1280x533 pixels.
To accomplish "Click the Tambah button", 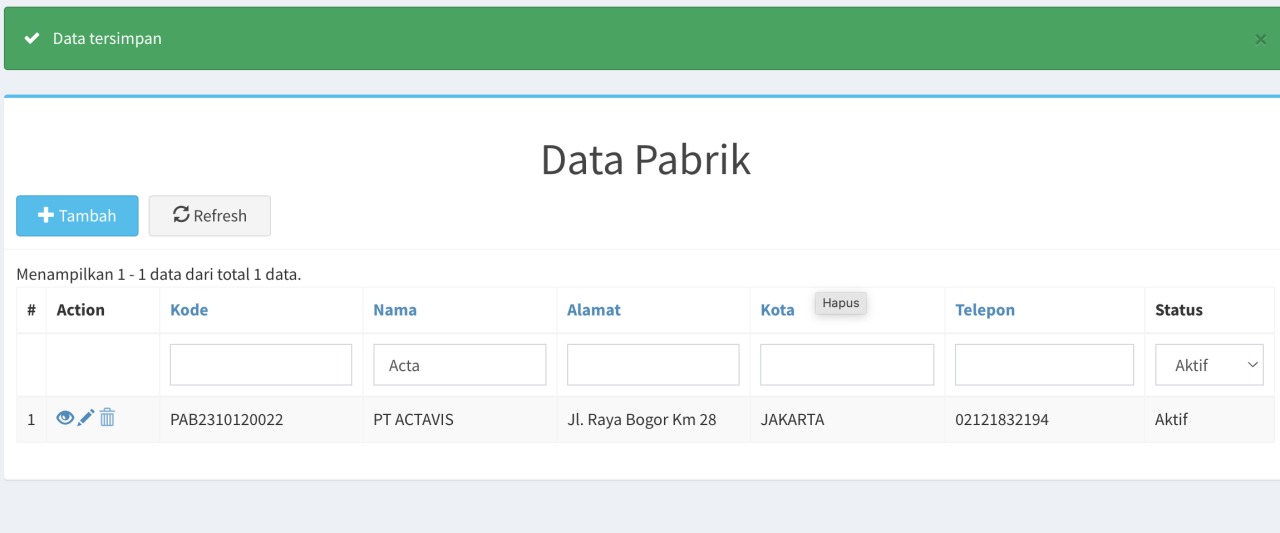I will [77, 216].
